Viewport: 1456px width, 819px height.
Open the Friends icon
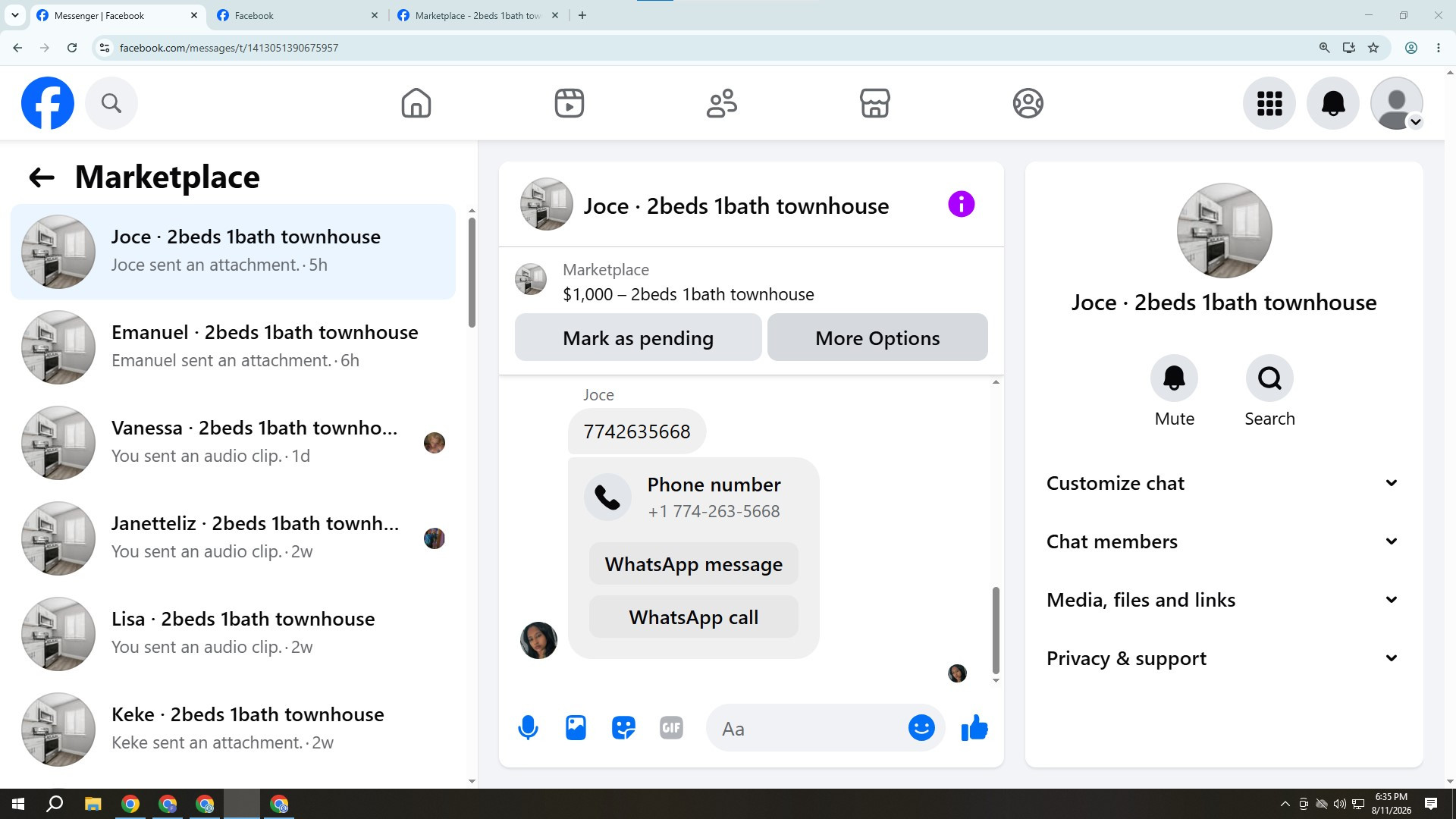[722, 103]
